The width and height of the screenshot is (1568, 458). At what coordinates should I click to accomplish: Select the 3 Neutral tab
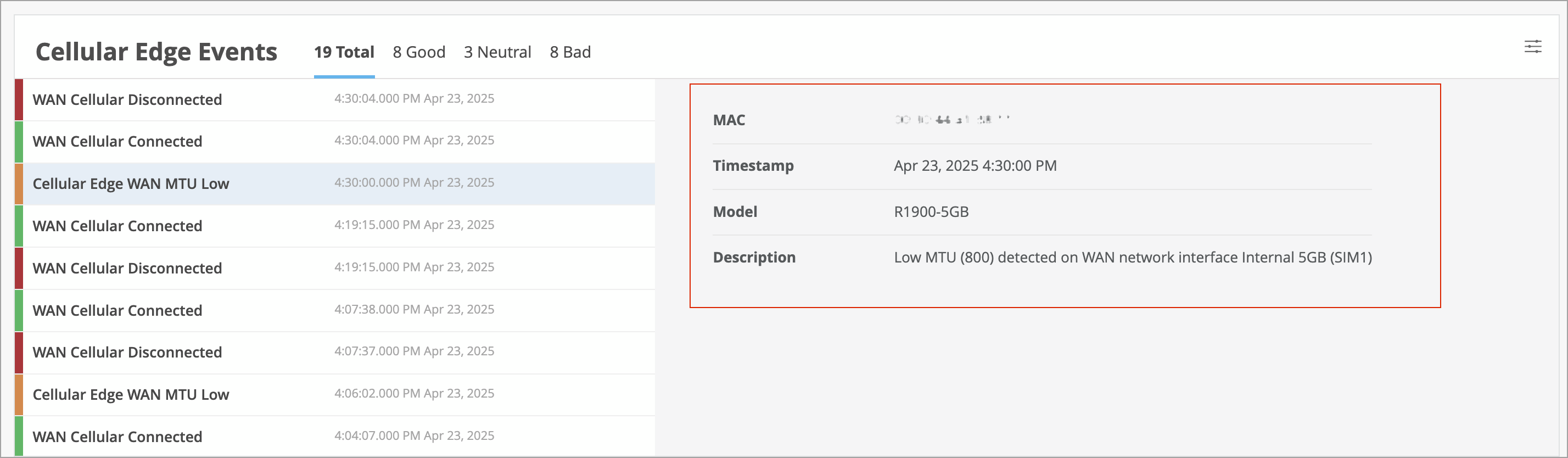(x=497, y=52)
